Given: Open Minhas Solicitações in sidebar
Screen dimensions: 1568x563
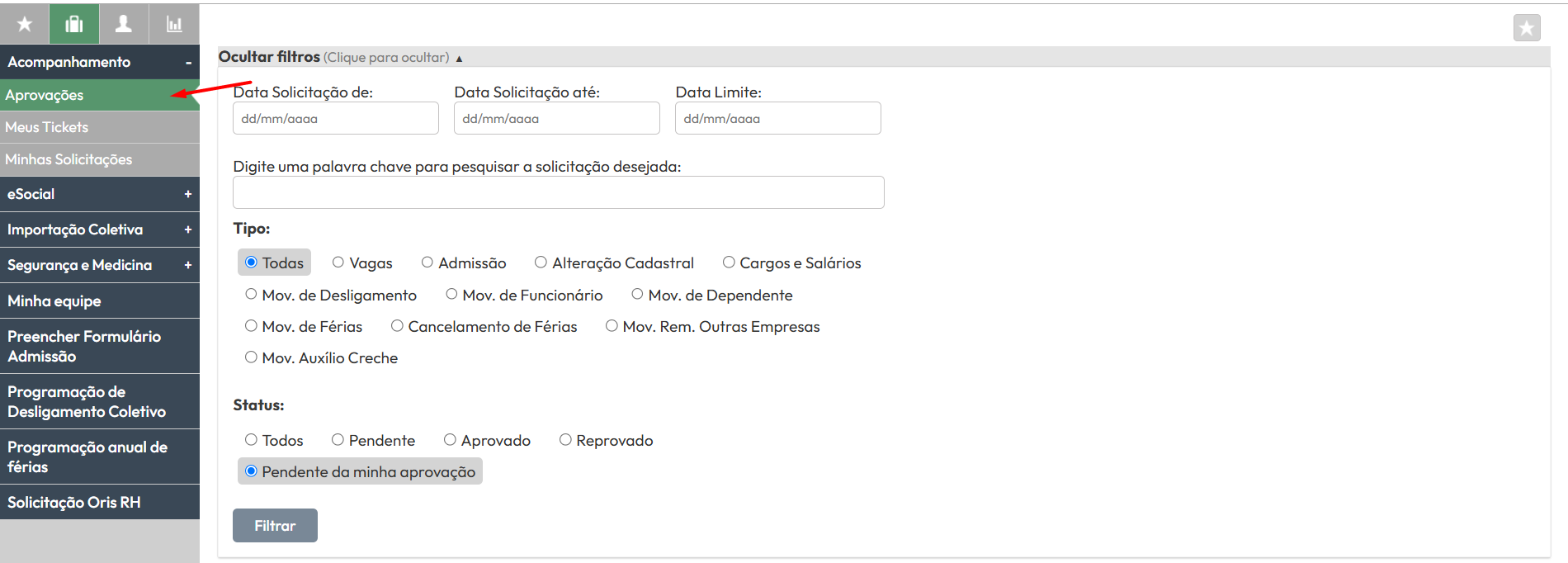Looking at the screenshot, I should point(100,159).
